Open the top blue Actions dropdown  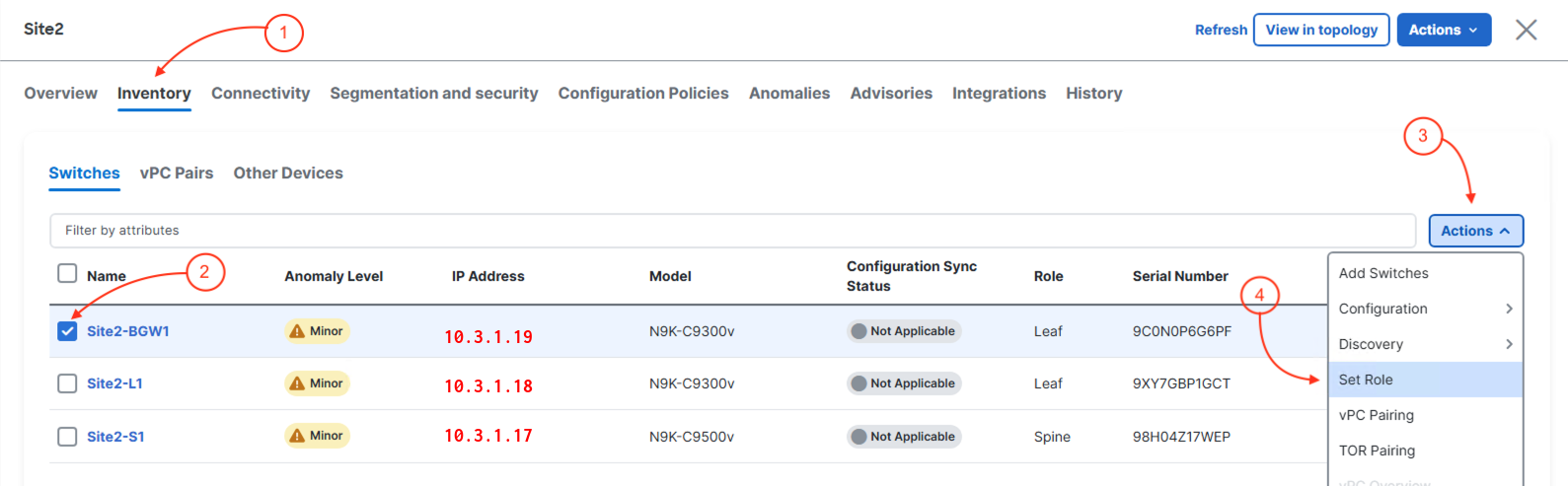1443,30
